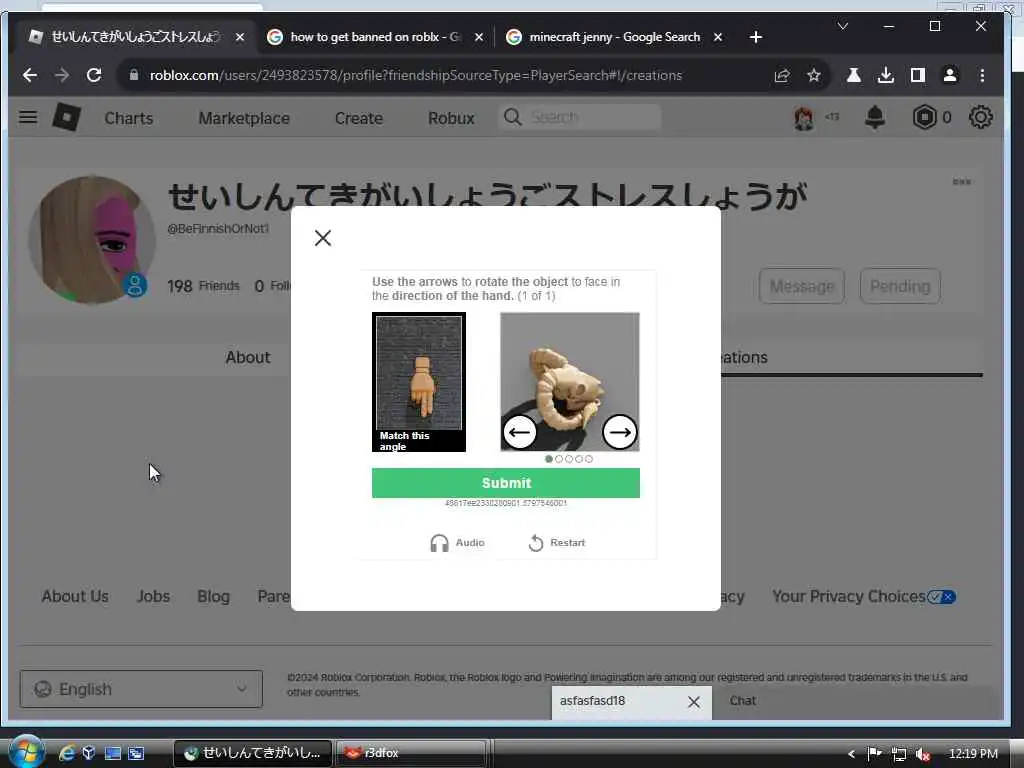This screenshot has height=768, width=1024.
Task: Rotate object with right arrow
Action: (619, 432)
